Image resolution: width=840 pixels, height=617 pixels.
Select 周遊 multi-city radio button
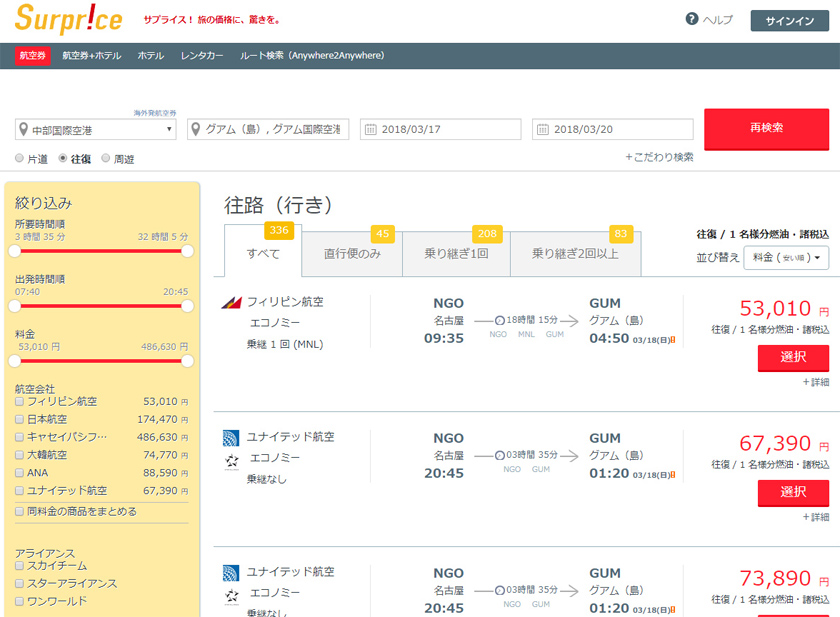pos(106,158)
